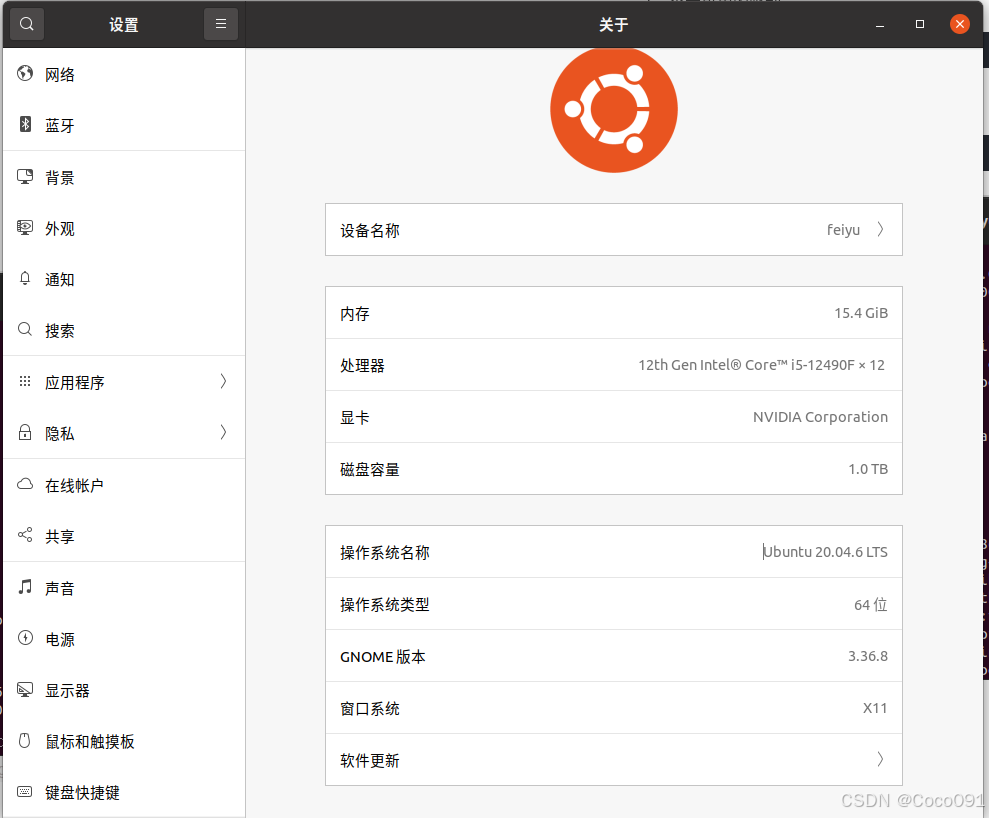989x818 pixels.
Task: Click the 窗口系统 value X11
Action: point(875,708)
